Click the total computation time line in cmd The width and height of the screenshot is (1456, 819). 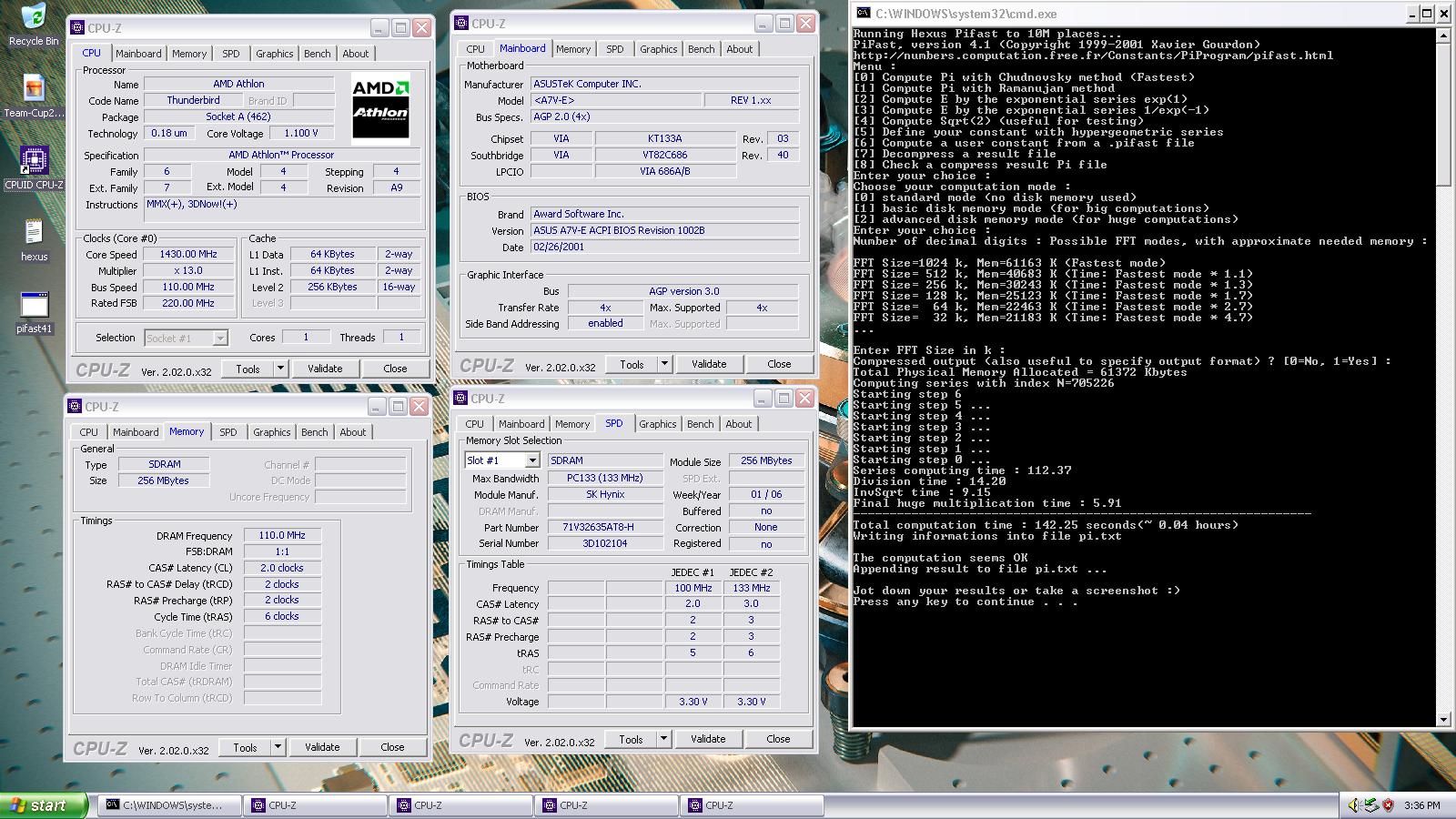tap(1046, 525)
